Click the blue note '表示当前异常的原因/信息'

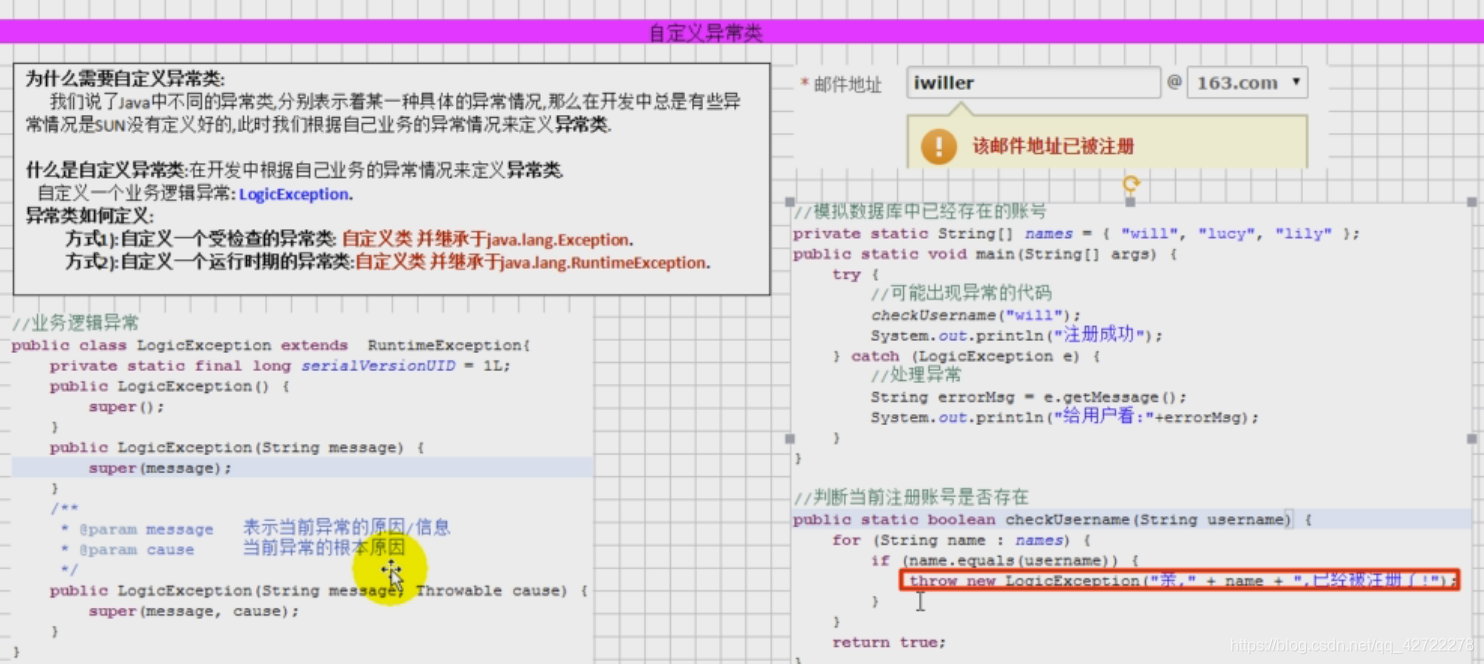pos(347,527)
